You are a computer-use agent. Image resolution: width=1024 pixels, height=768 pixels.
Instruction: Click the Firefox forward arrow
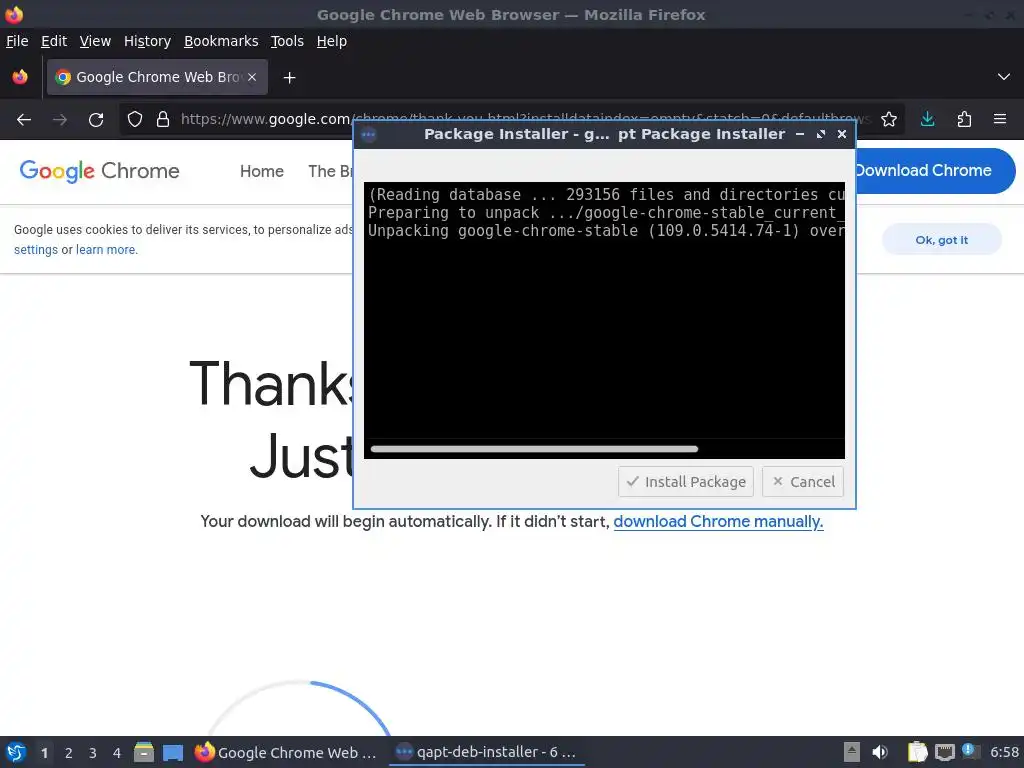(60, 120)
